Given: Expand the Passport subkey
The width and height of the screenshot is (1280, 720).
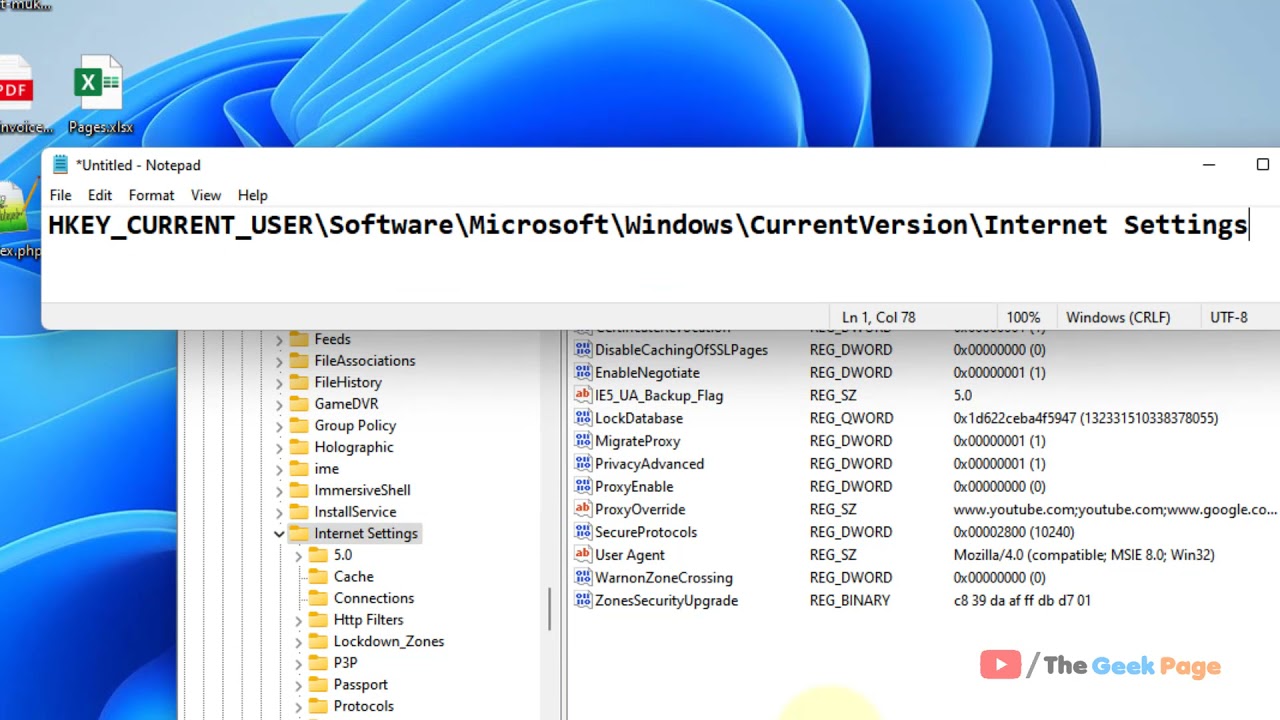Looking at the screenshot, I should pyautogui.click(x=298, y=685).
